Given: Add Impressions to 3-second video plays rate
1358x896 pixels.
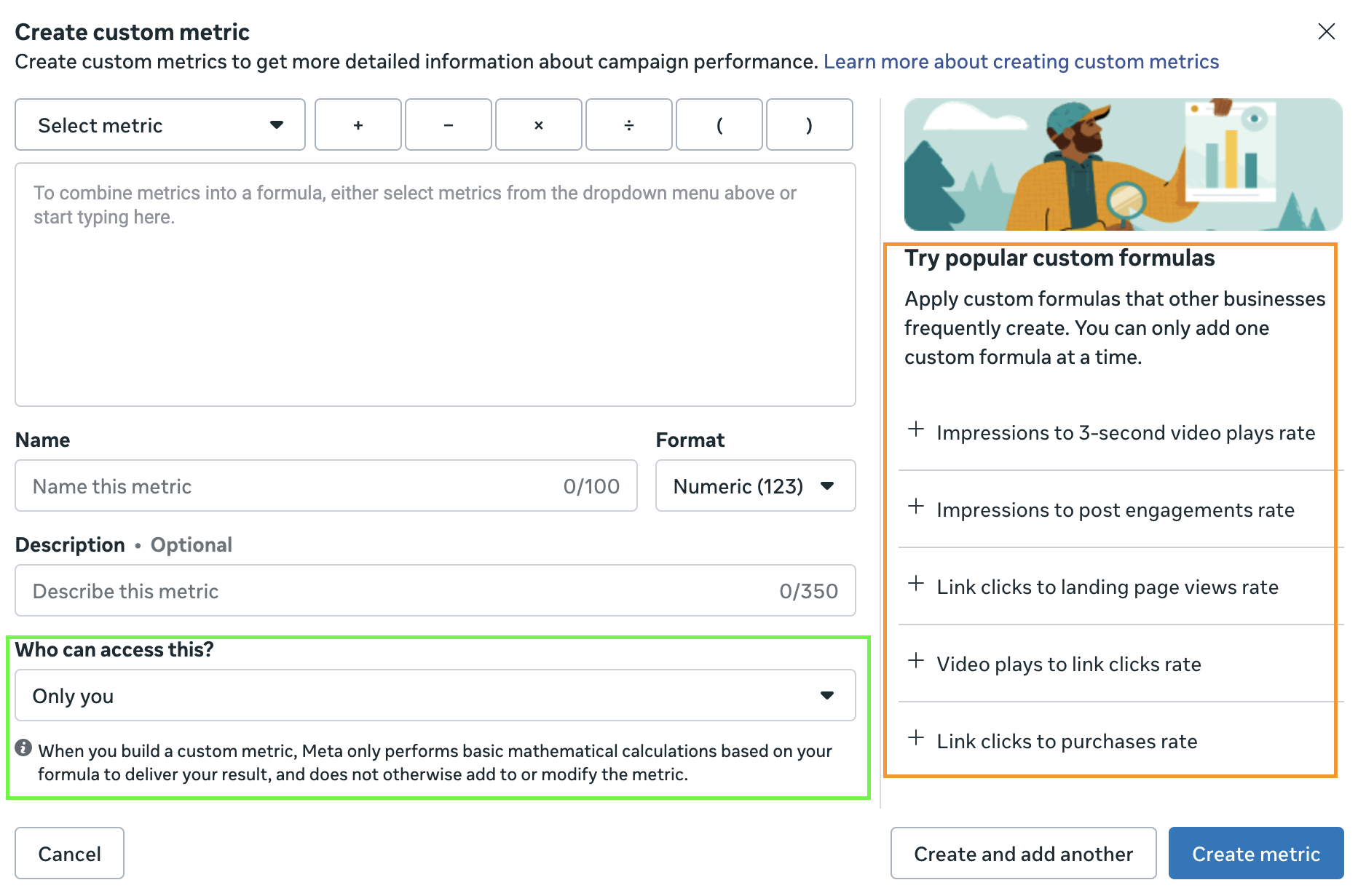Looking at the screenshot, I should pos(1125,432).
